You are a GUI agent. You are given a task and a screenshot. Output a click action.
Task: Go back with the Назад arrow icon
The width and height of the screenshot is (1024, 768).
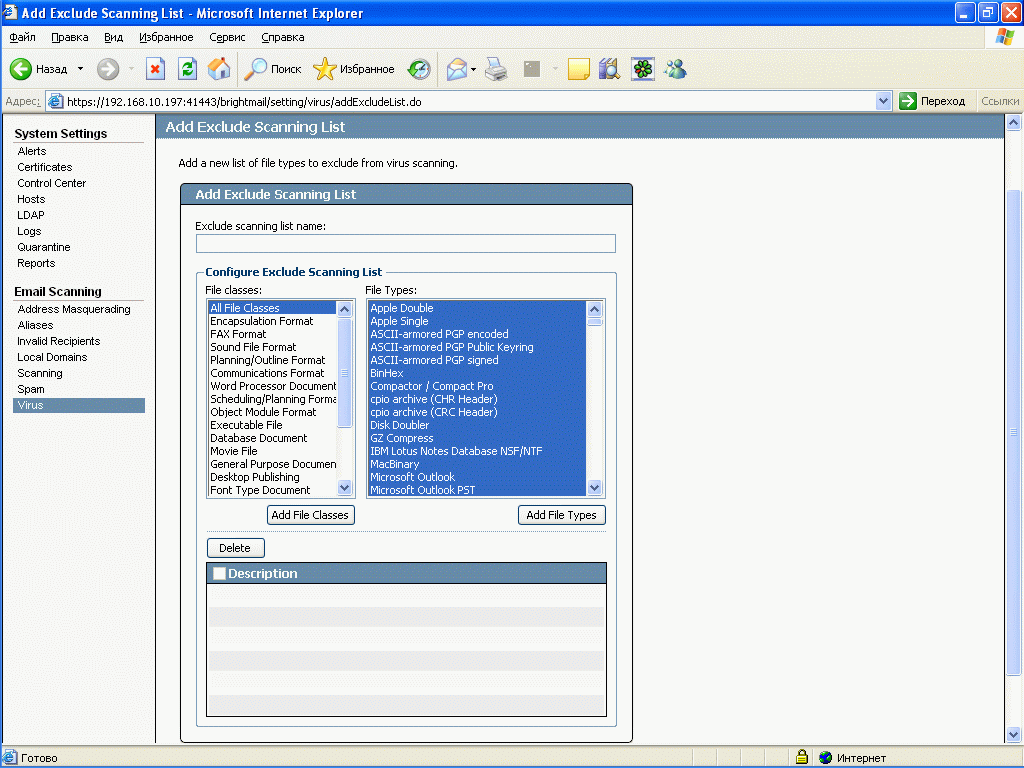click(21, 69)
